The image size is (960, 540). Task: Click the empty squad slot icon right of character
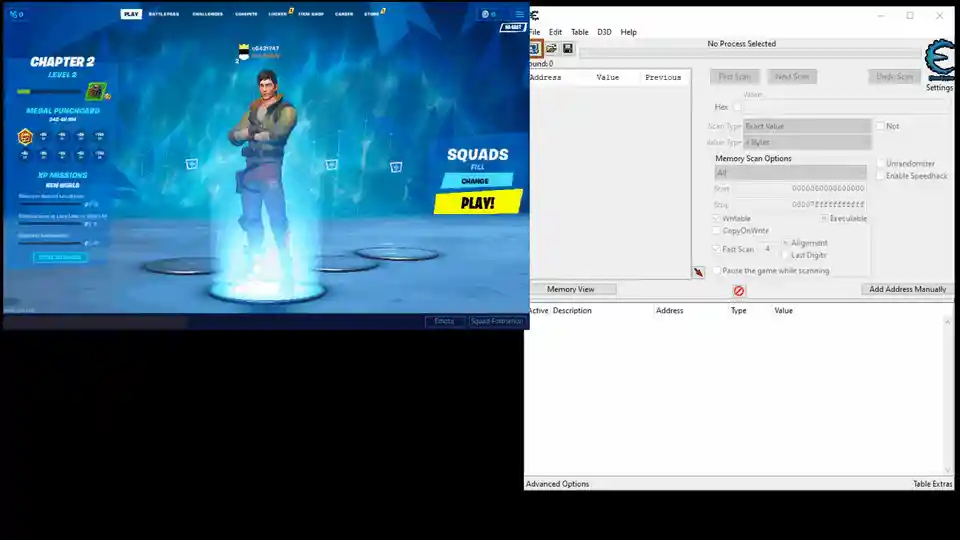331,165
